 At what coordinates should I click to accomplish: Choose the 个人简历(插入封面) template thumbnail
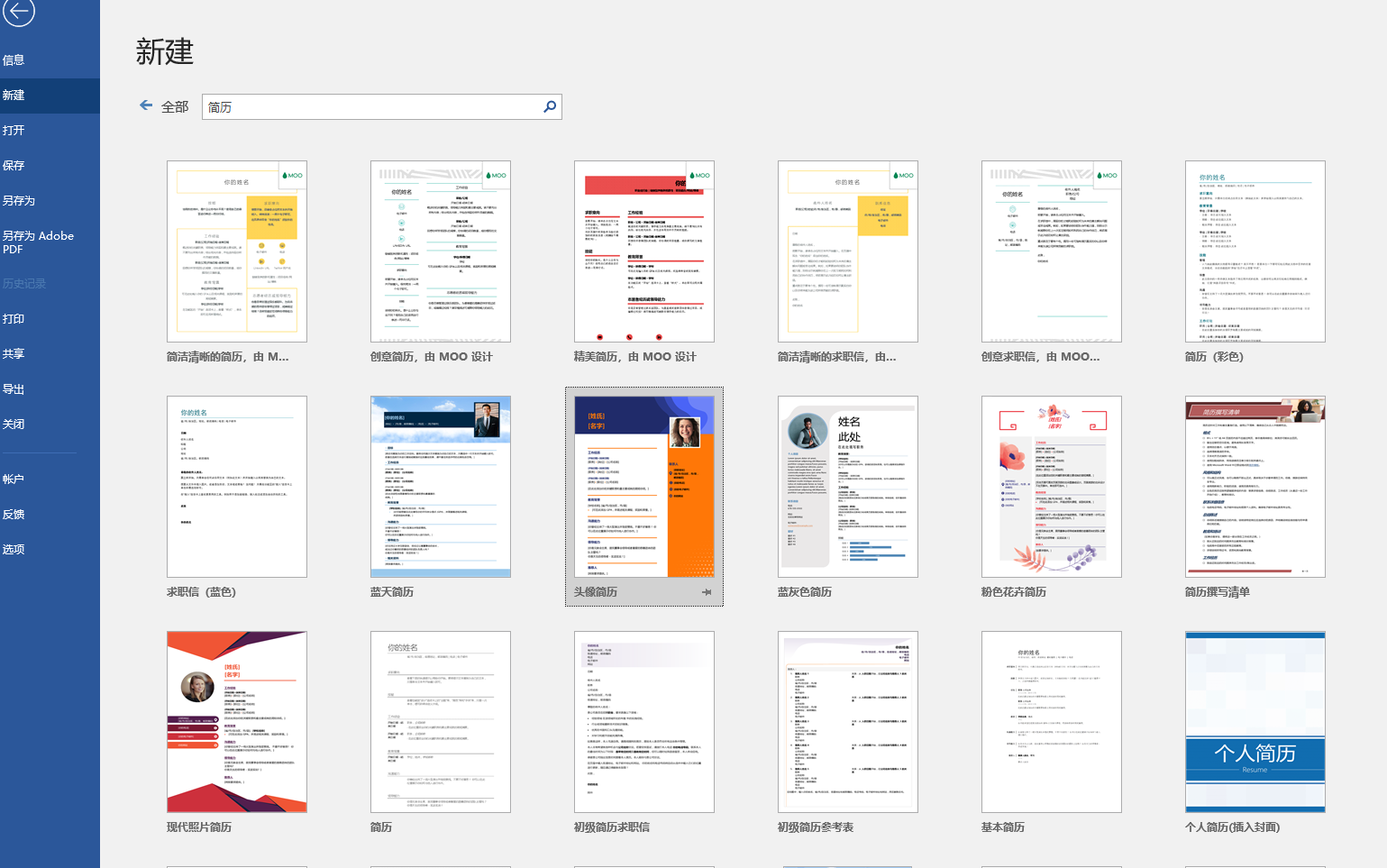1255,722
